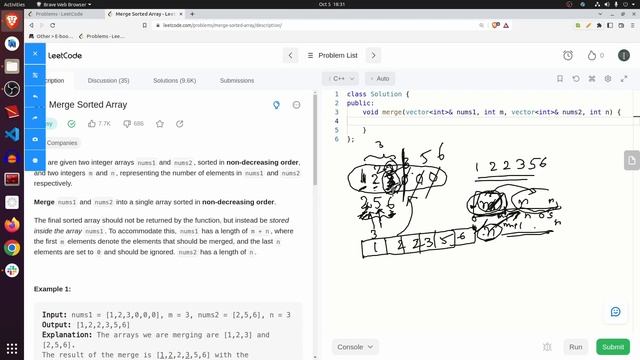Select the pen drawing tool in blue toolbar
This screenshot has height=360, width=640.
35,75
